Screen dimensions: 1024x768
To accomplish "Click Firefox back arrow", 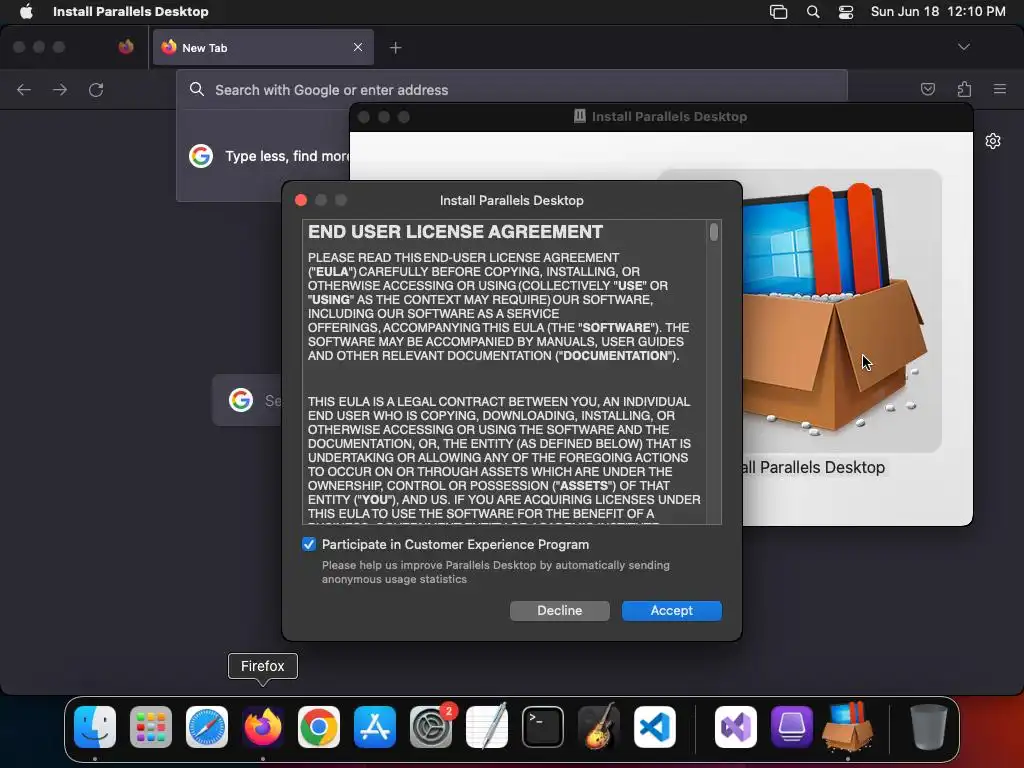I will (x=24, y=89).
